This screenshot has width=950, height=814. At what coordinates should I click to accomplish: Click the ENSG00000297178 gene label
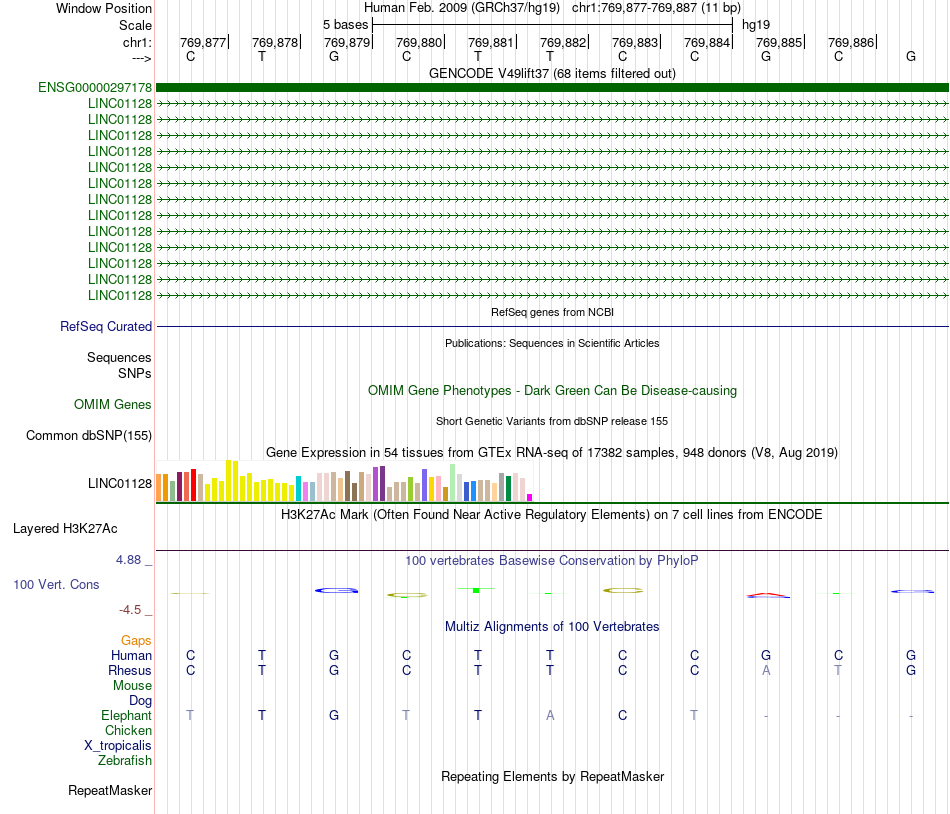[95, 87]
